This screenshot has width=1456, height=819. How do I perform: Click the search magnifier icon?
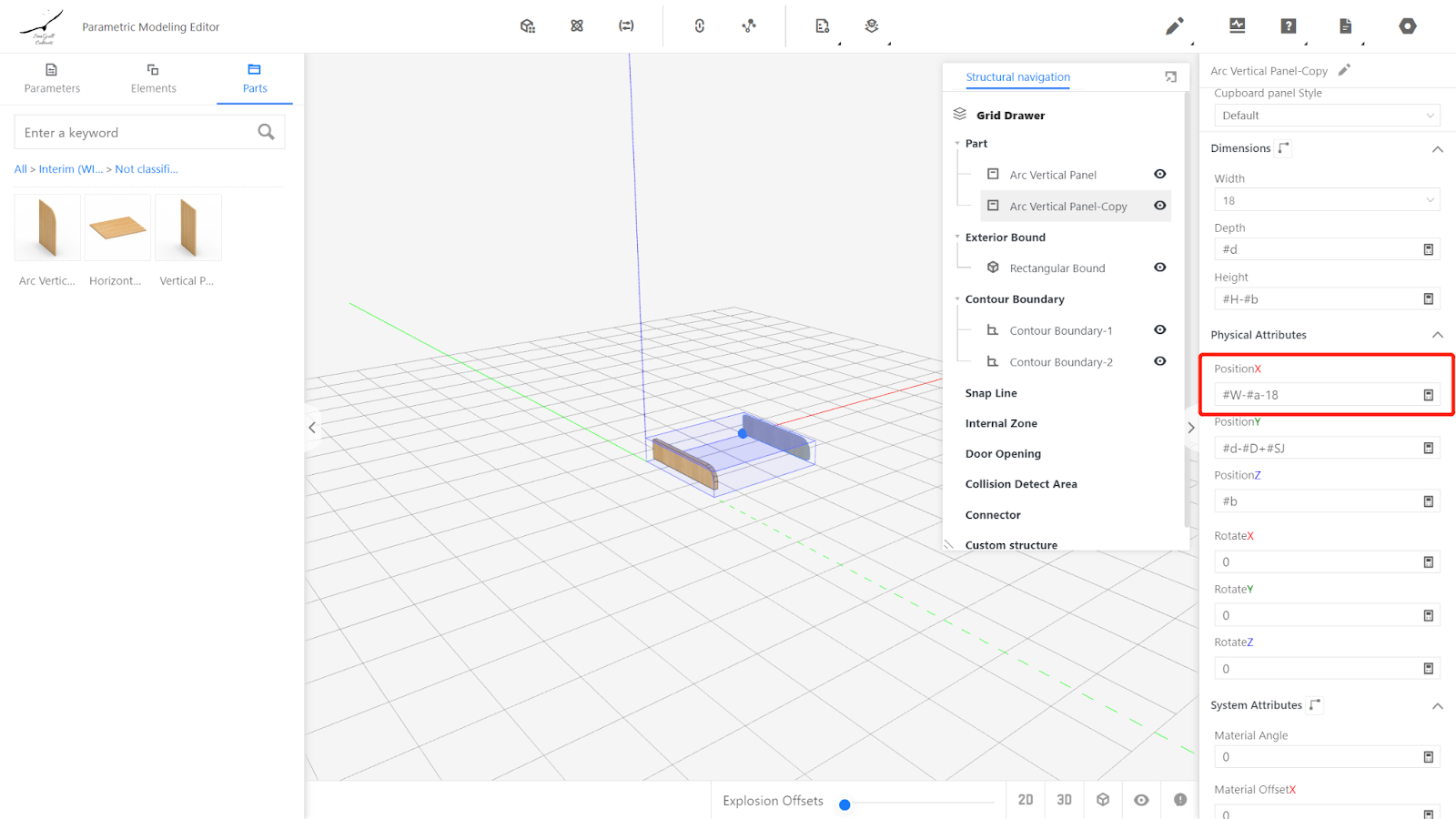click(x=266, y=132)
